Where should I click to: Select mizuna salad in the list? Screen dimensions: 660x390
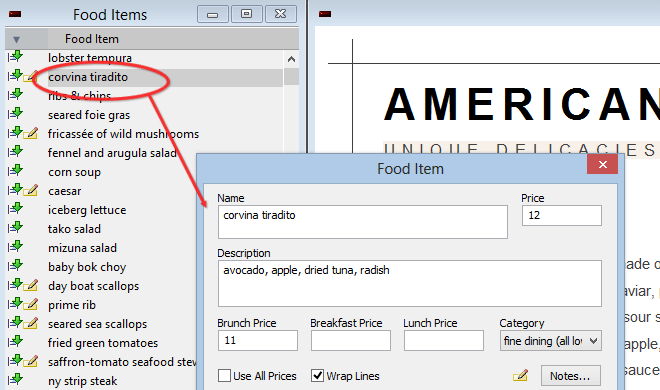tap(82, 248)
